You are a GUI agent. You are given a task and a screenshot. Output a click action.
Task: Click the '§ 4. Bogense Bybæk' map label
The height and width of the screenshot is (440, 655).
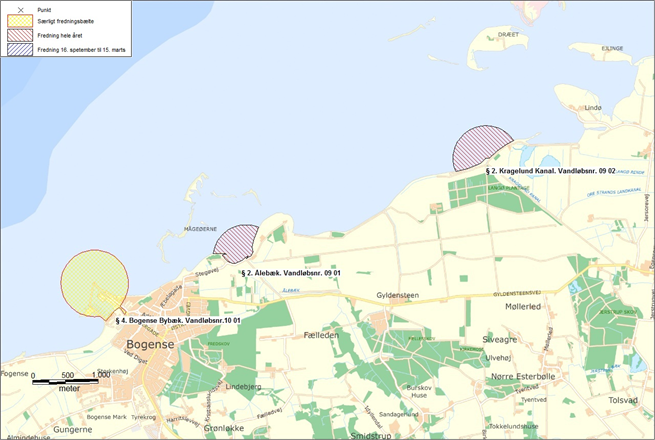tap(178, 321)
